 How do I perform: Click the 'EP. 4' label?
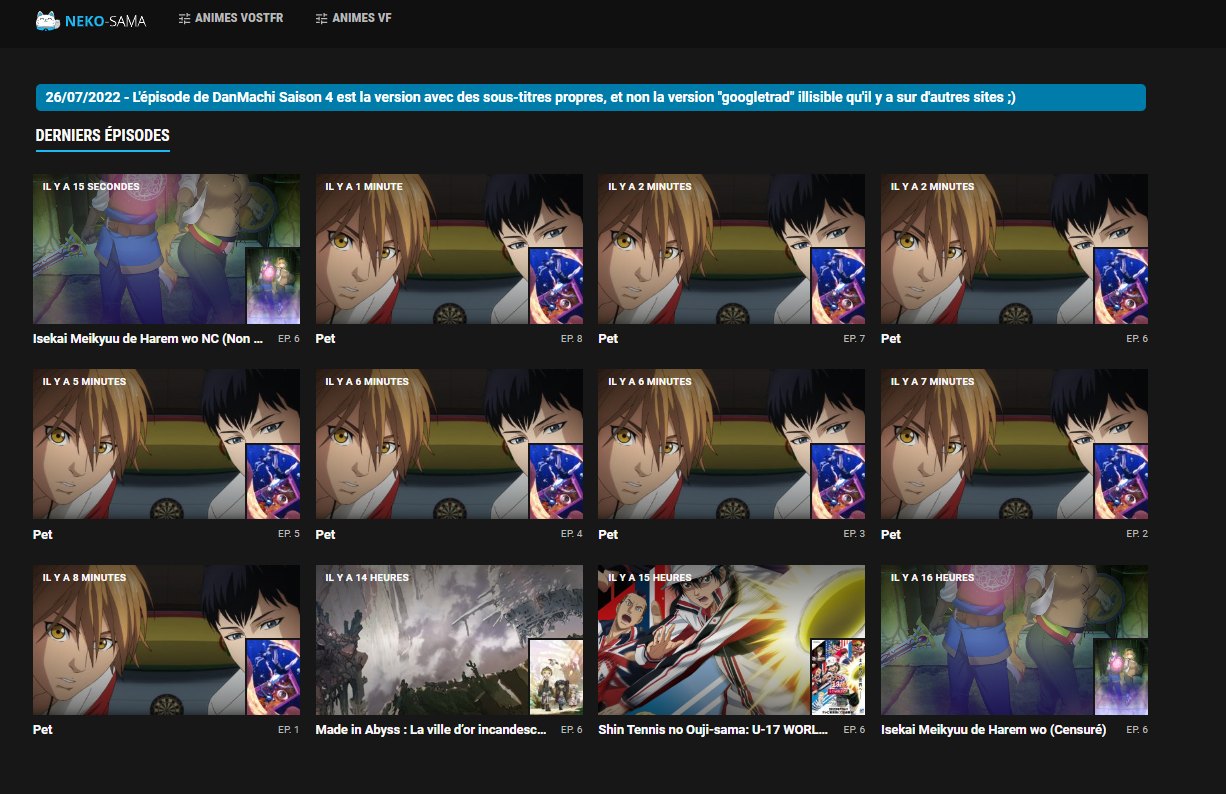point(572,534)
